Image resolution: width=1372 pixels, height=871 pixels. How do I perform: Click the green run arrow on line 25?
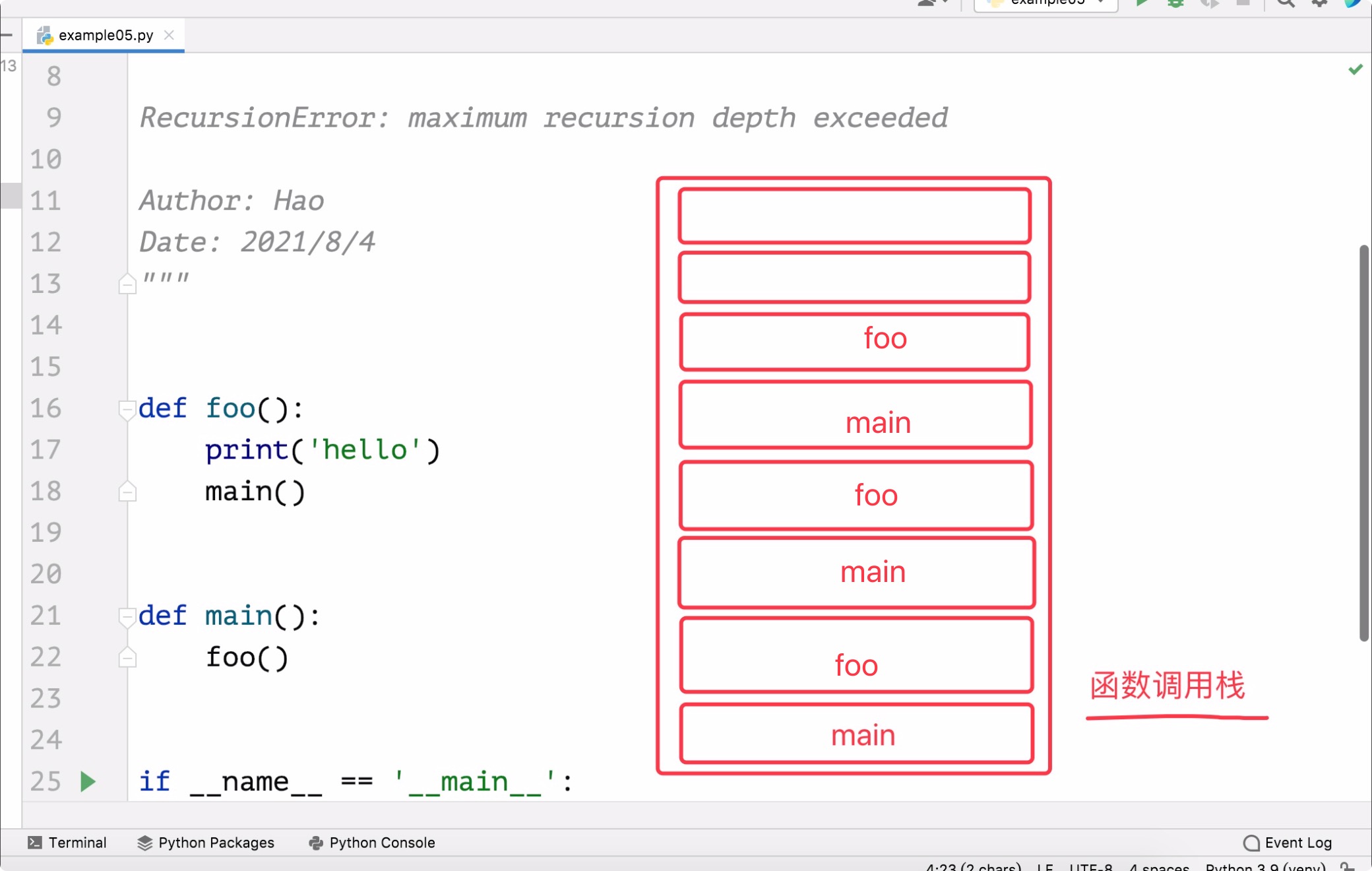(87, 781)
